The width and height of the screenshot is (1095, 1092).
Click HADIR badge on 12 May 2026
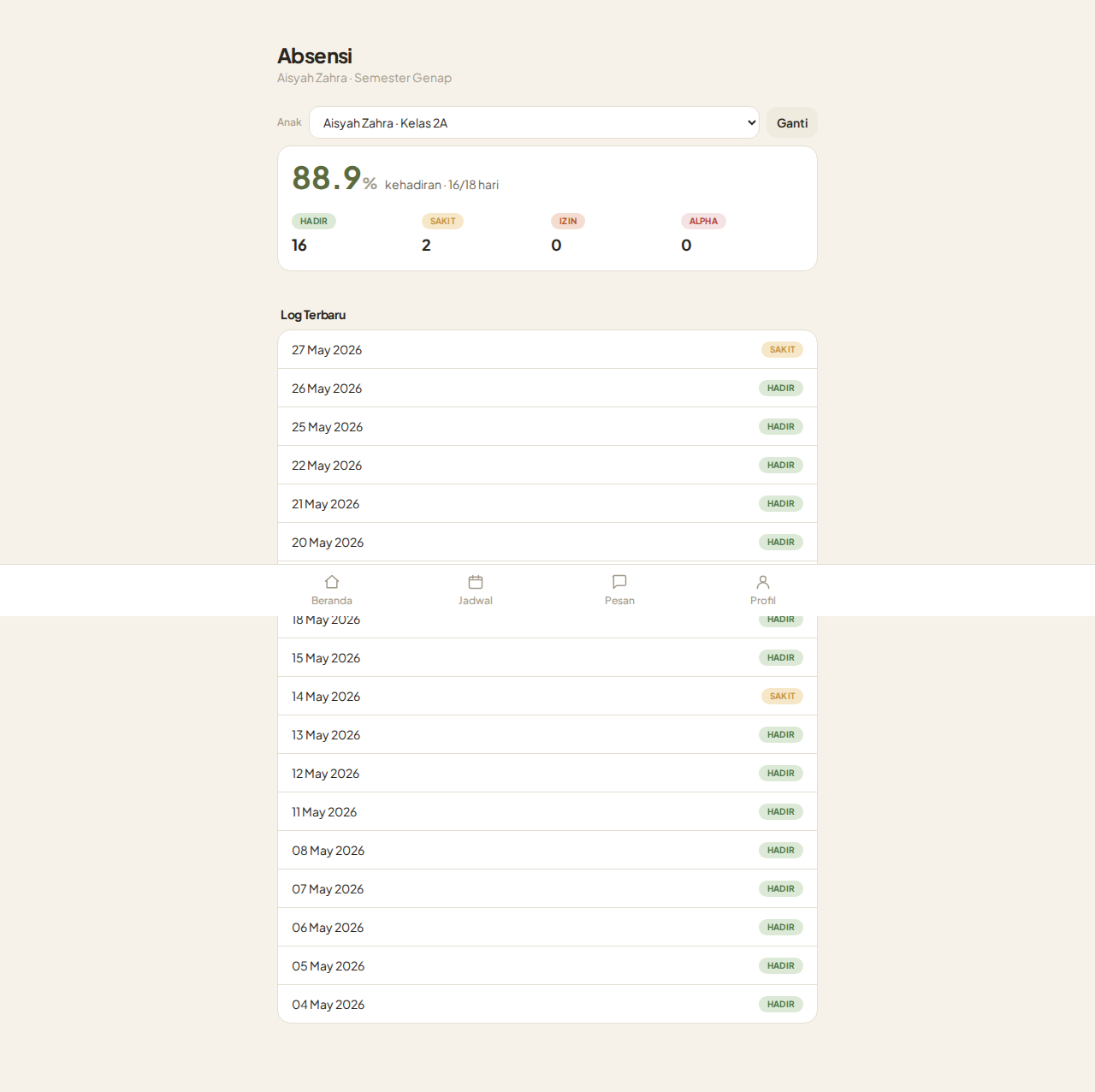coord(781,773)
